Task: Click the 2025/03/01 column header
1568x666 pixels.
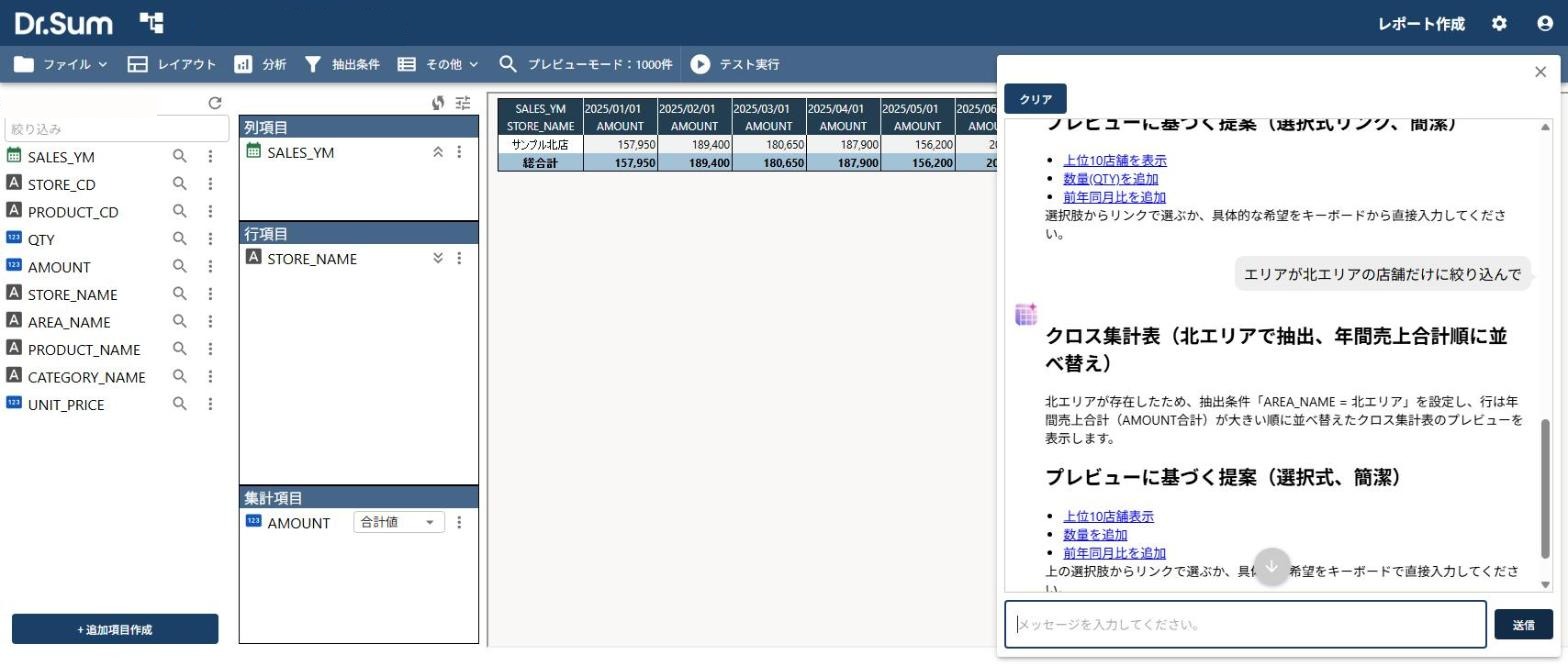Action: [768, 108]
